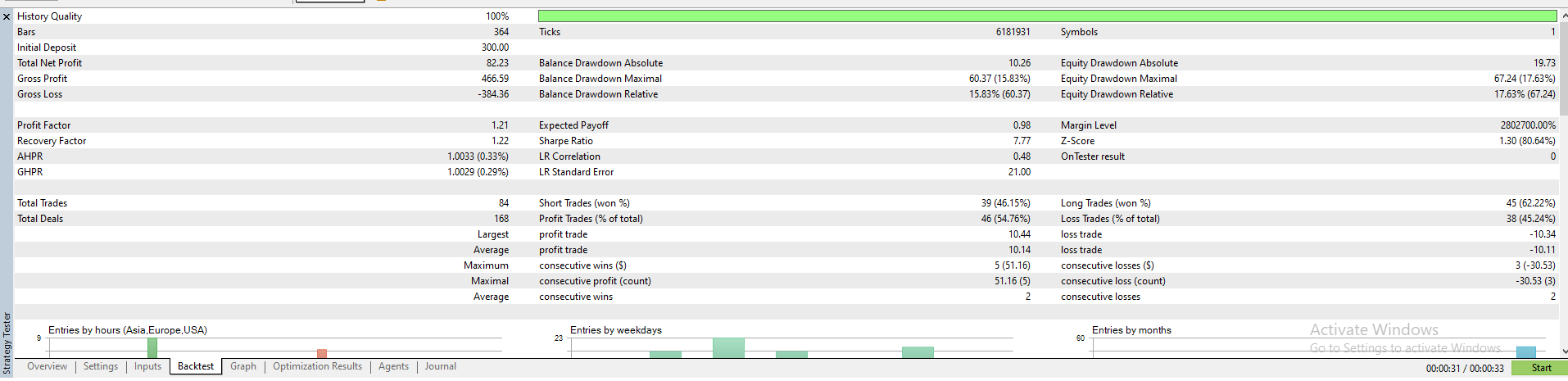Screen dimensions: 1568x381
Task: Switch to the Agents tab
Action: point(393,366)
